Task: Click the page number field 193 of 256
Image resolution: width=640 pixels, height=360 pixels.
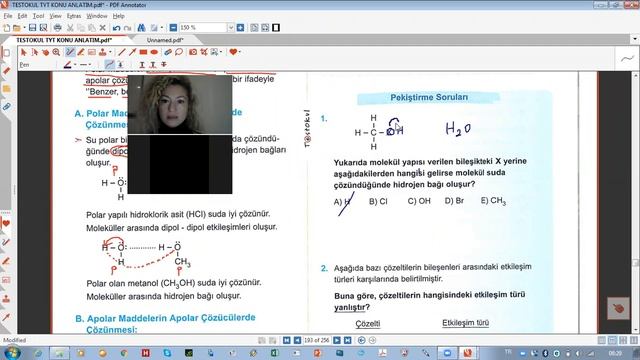Action: click(317, 340)
